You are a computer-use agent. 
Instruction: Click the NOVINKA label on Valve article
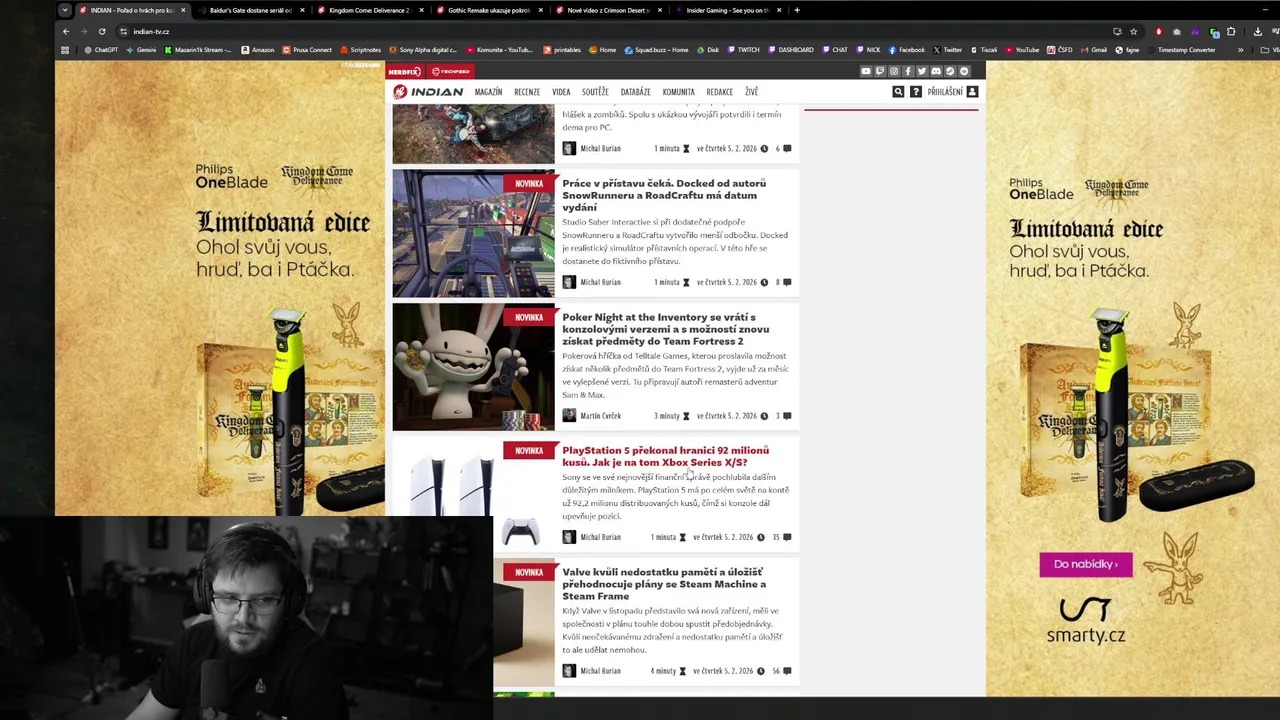[529, 572]
